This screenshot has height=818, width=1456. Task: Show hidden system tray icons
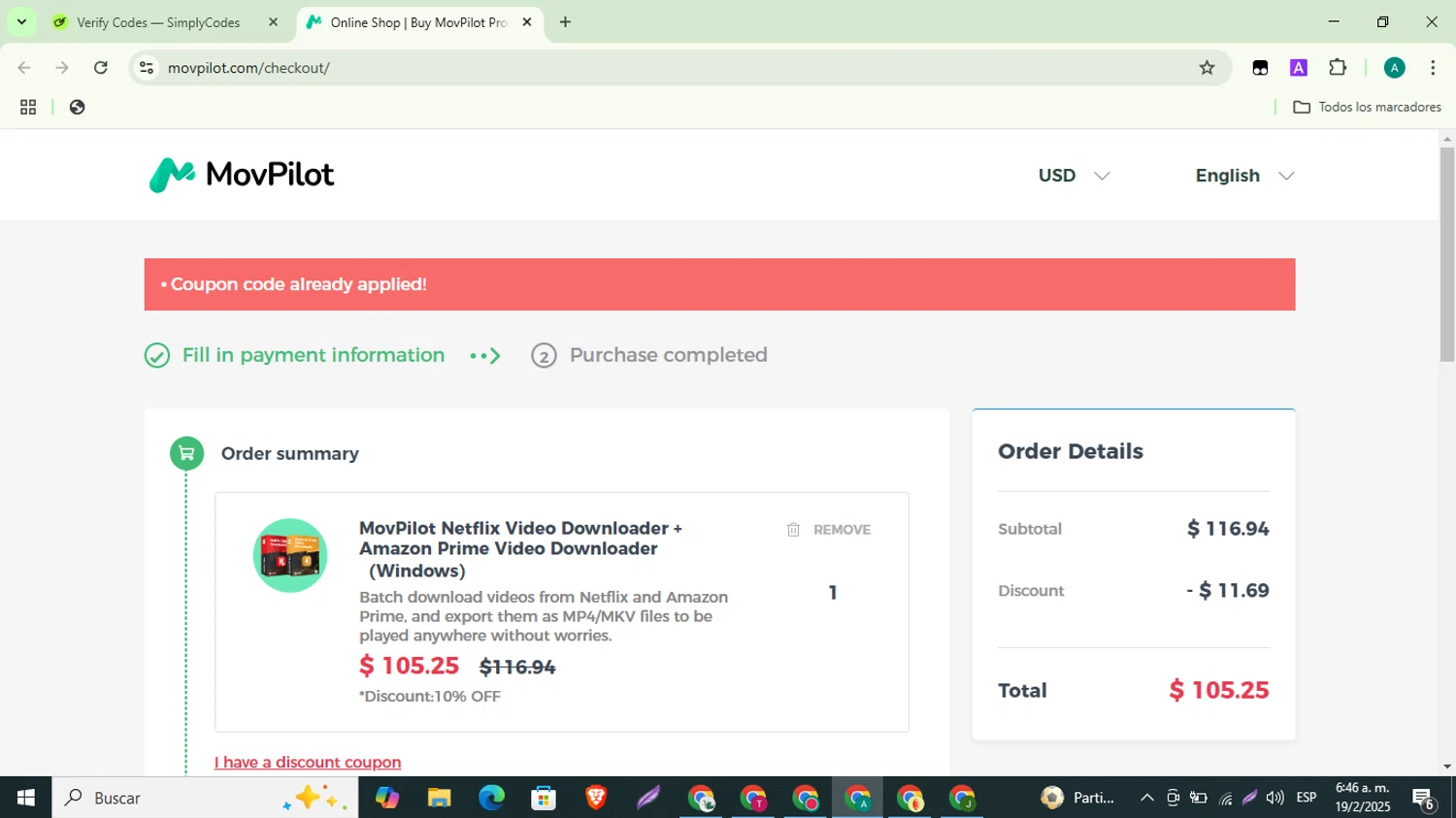coord(1147,798)
